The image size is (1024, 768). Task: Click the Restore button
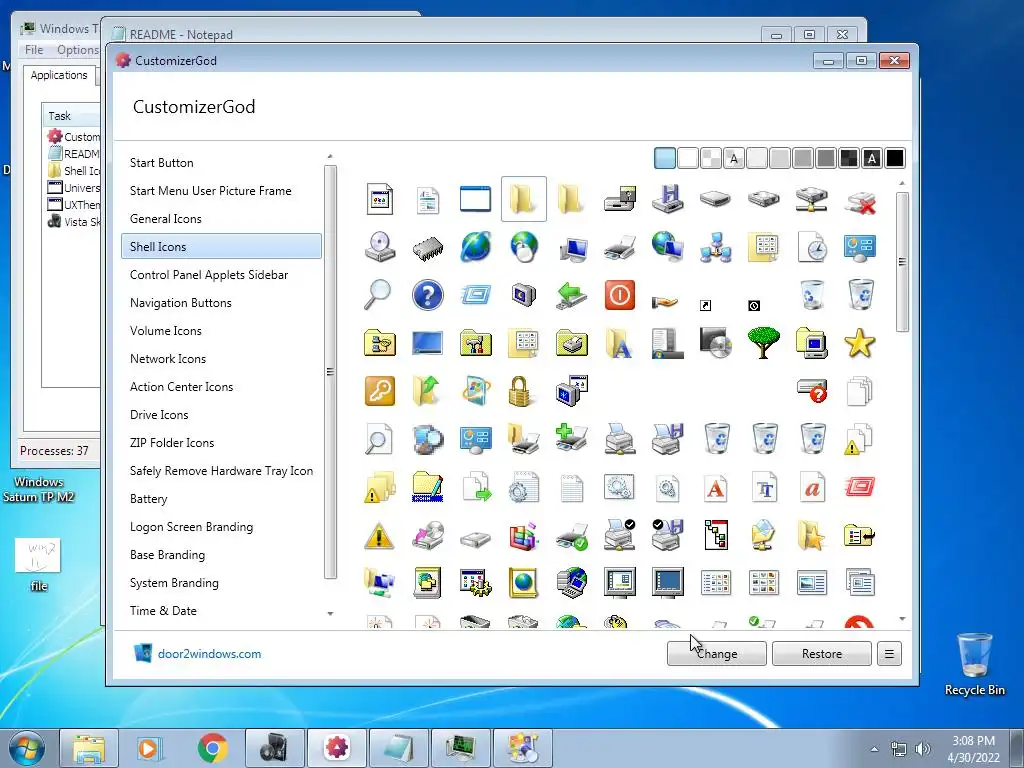pyautogui.click(x=822, y=654)
